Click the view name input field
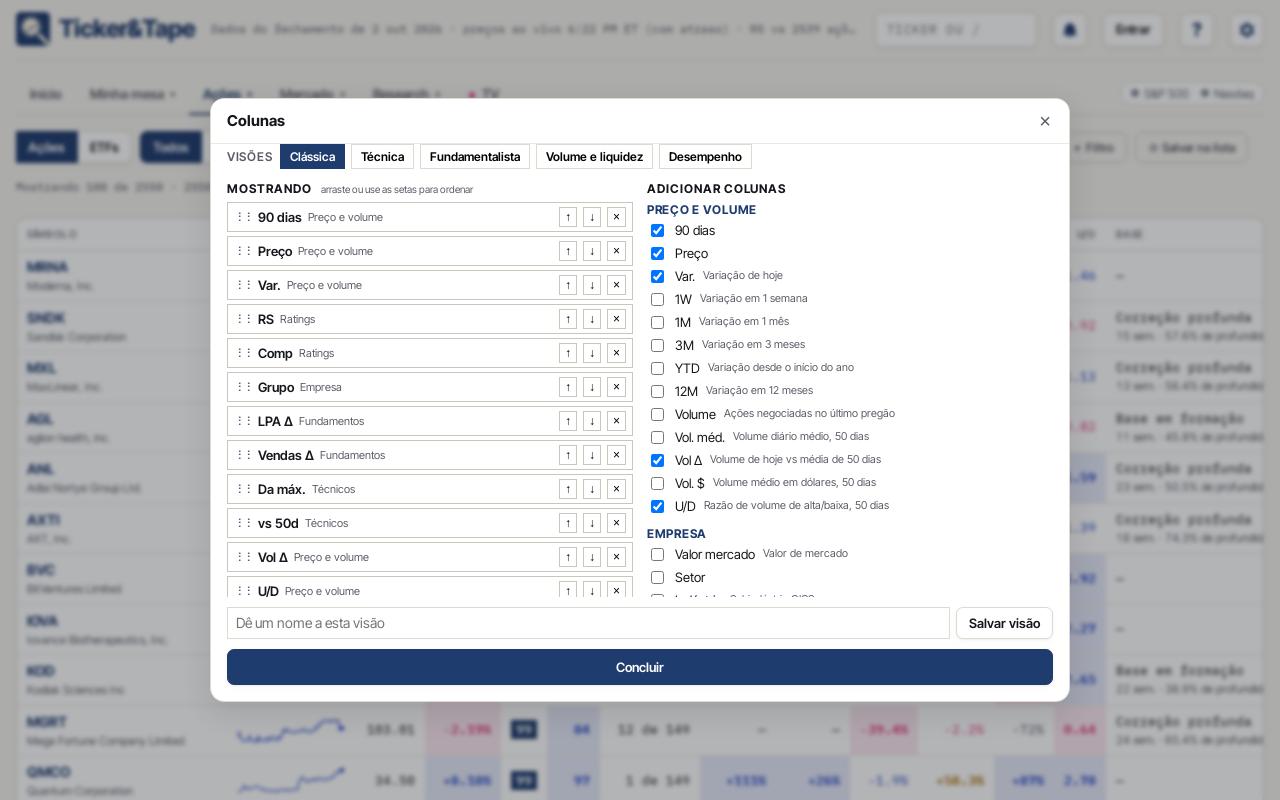This screenshot has width=1280, height=800. click(588, 623)
